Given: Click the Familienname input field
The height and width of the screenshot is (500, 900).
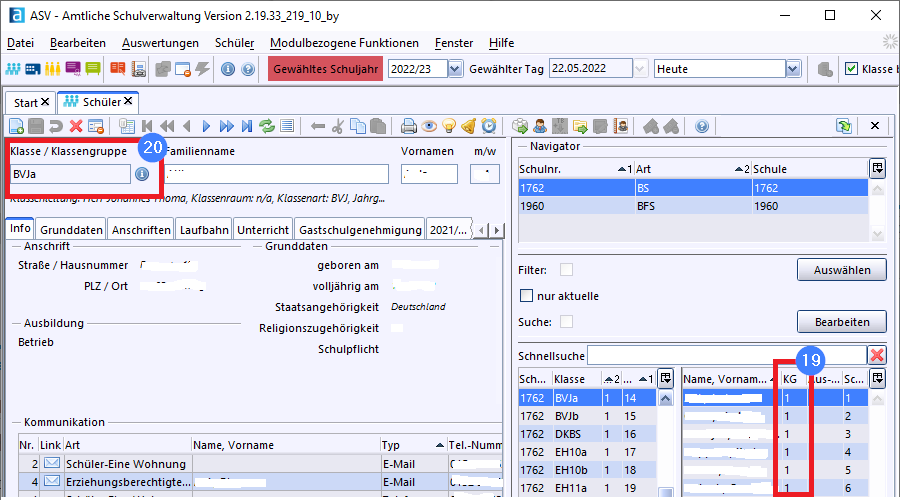Looking at the screenshot, I should pyautogui.click(x=277, y=174).
